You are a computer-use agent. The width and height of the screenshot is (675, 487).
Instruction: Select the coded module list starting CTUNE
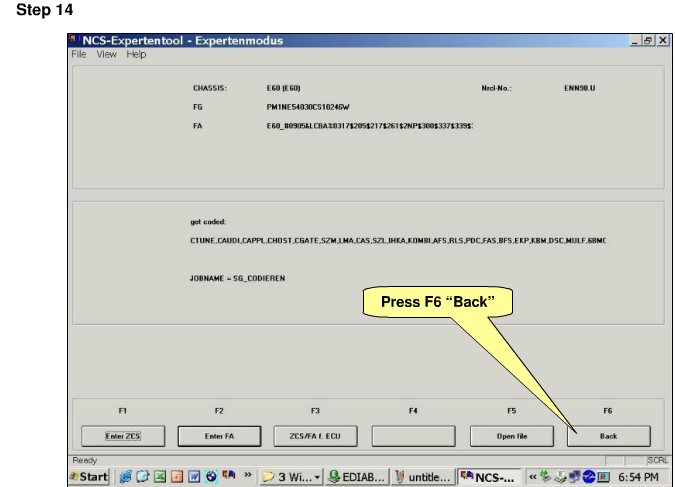(398, 240)
